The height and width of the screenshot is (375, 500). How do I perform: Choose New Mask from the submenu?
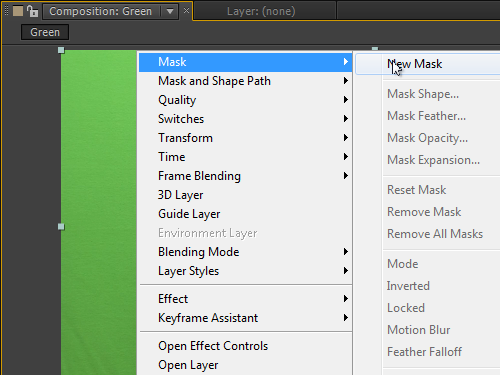point(428,64)
